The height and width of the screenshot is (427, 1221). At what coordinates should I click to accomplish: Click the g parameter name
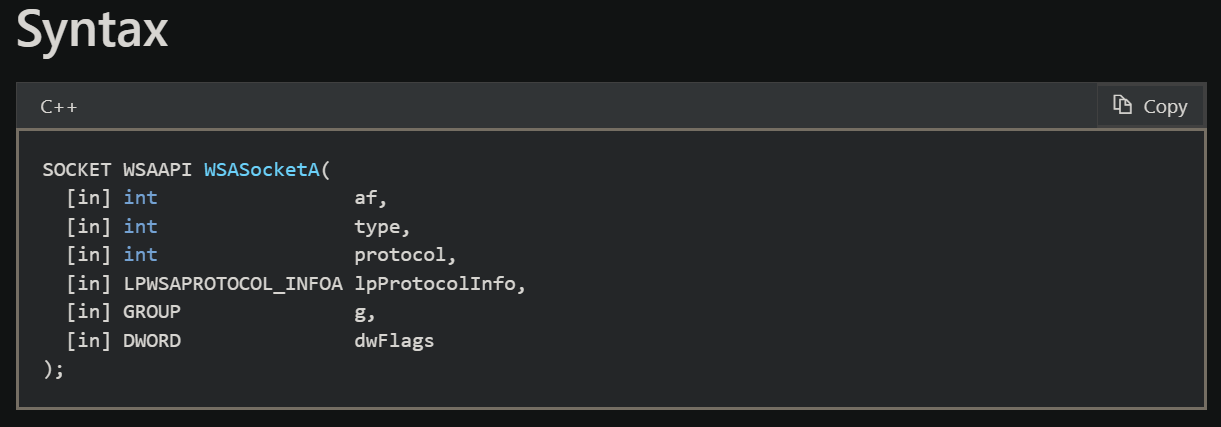(x=360, y=312)
